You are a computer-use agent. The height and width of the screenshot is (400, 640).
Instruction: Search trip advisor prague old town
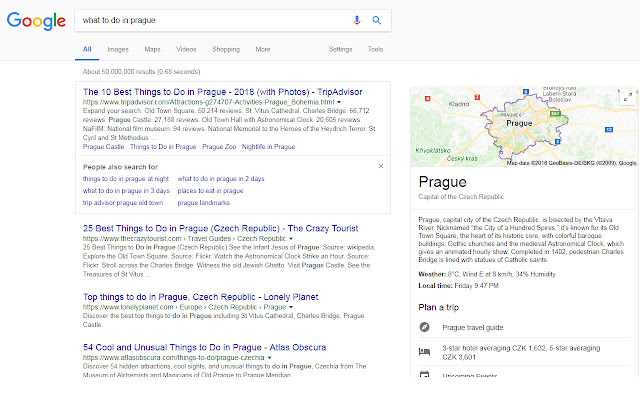(x=123, y=202)
